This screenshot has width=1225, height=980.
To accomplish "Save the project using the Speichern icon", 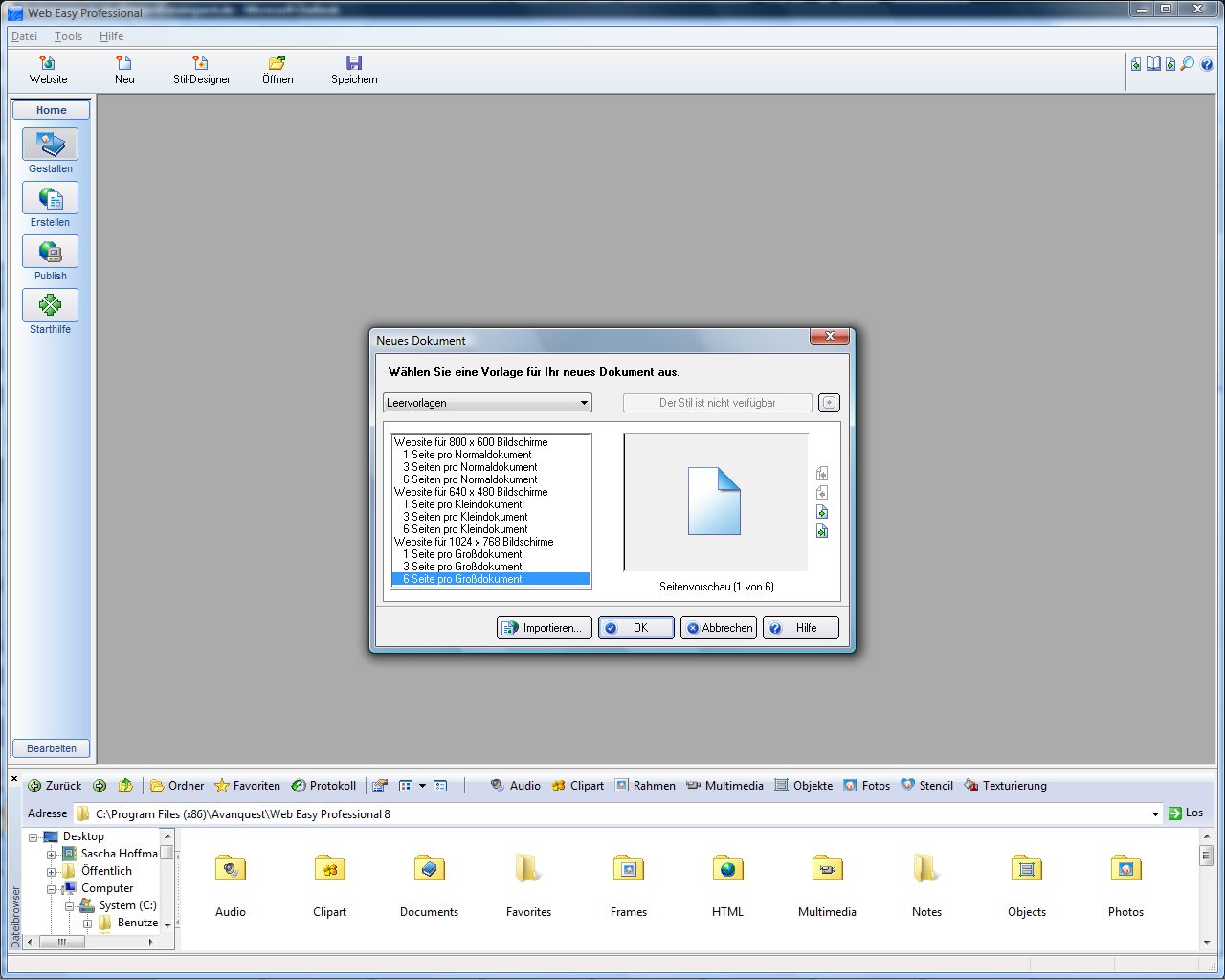I will [x=353, y=67].
